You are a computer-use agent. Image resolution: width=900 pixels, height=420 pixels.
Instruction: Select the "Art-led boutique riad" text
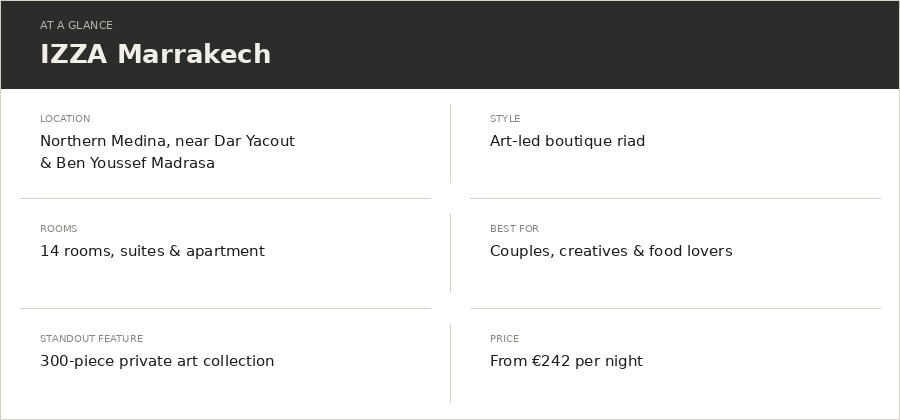[x=567, y=141]
